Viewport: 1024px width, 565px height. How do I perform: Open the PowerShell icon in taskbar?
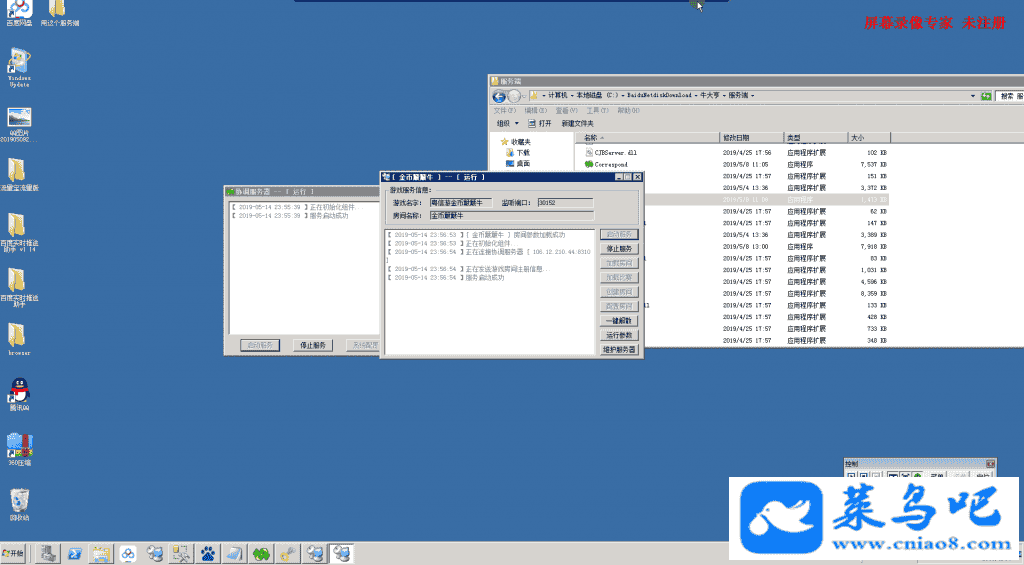click(75, 553)
